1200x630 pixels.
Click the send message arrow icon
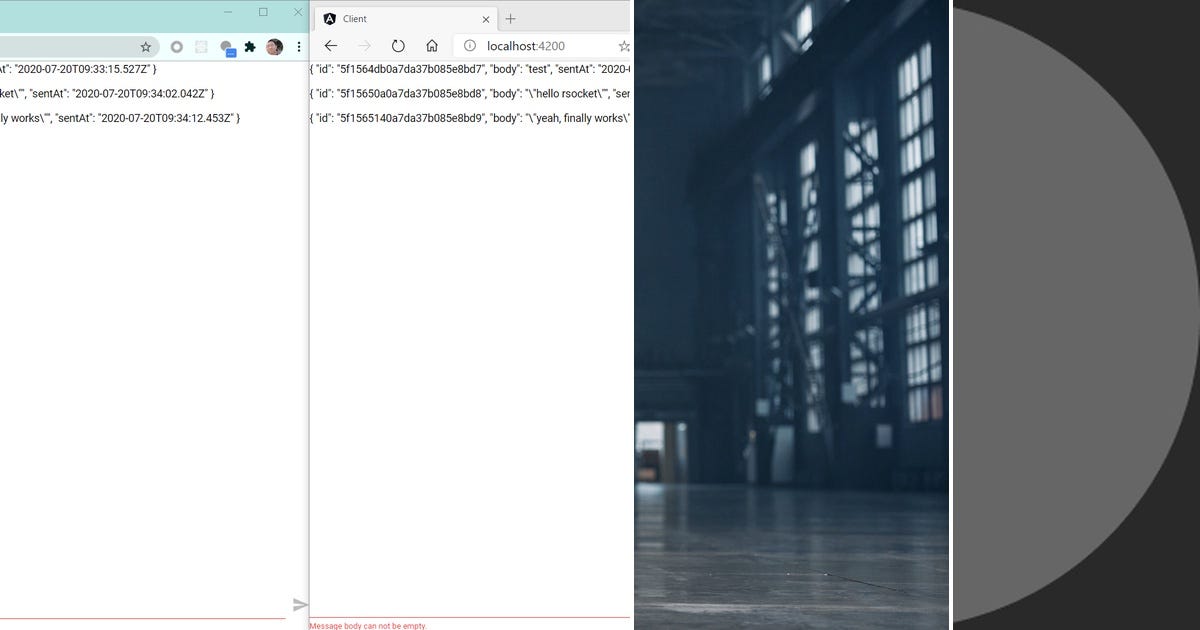pyautogui.click(x=298, y=604)
